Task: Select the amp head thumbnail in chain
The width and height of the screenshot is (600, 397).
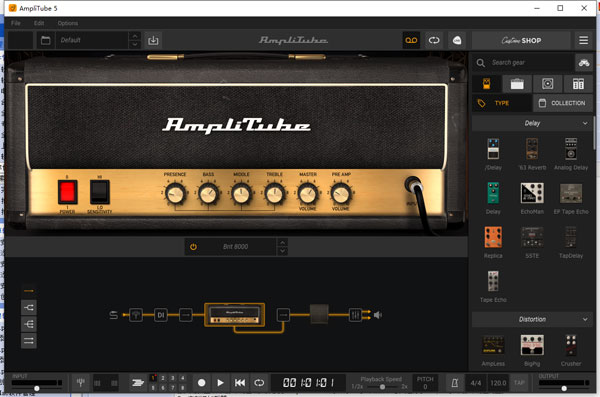Action: [x=235, y=315]
